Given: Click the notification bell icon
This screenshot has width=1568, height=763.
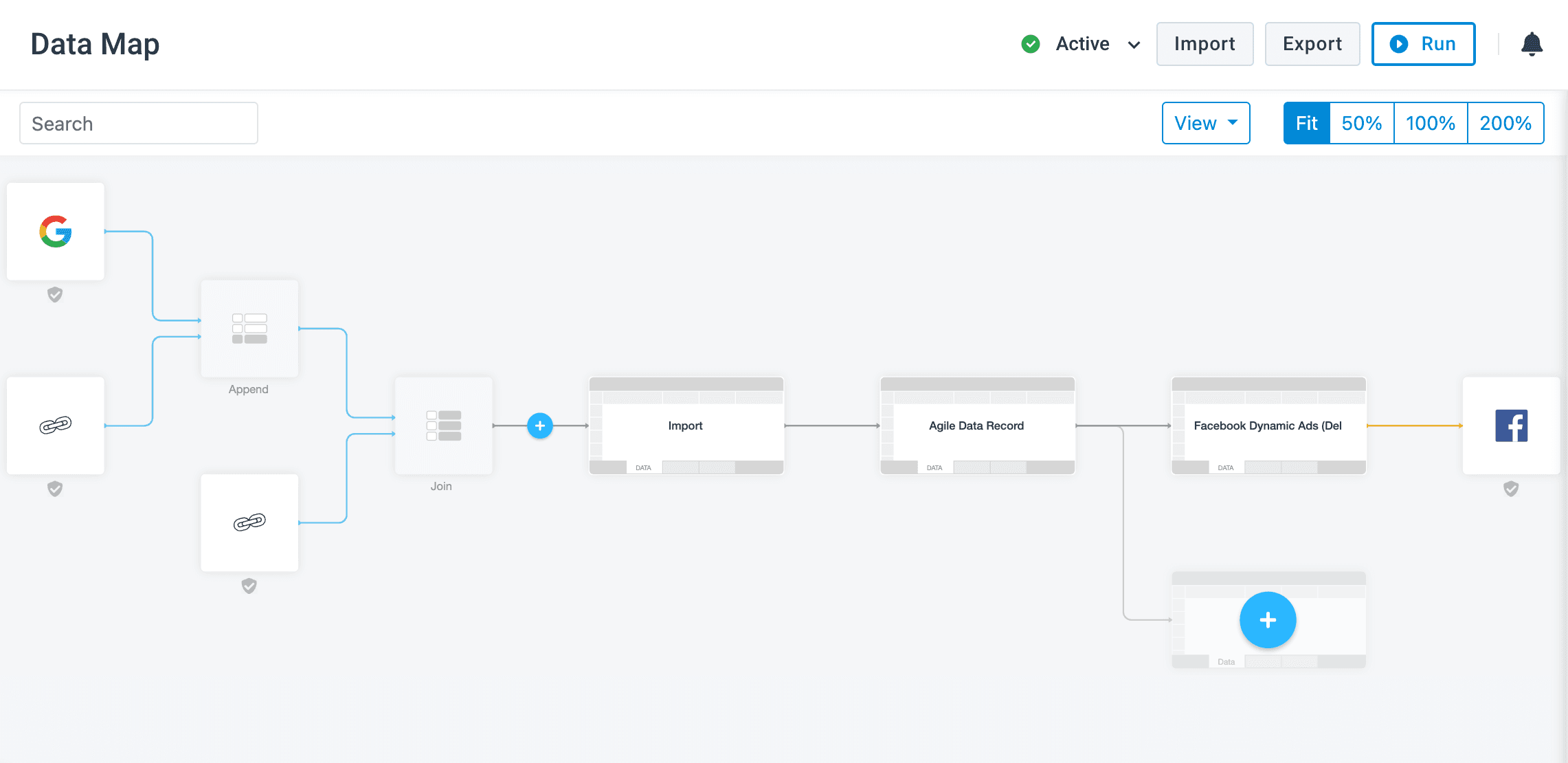Looking at the screenshot, I should [x=1532, y=44].
